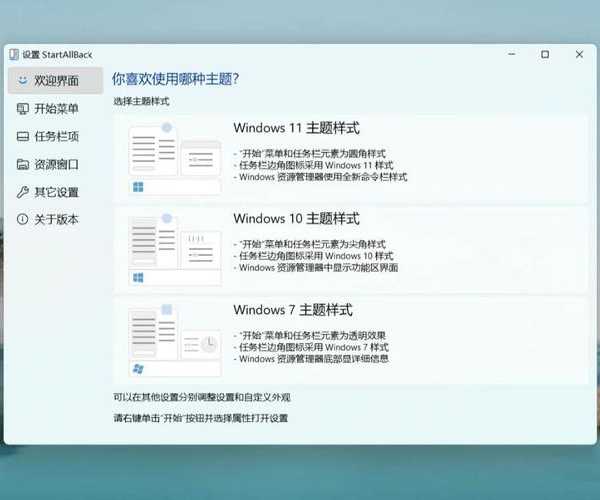Switch to the 开始菜单 settings page

(55, 109)
